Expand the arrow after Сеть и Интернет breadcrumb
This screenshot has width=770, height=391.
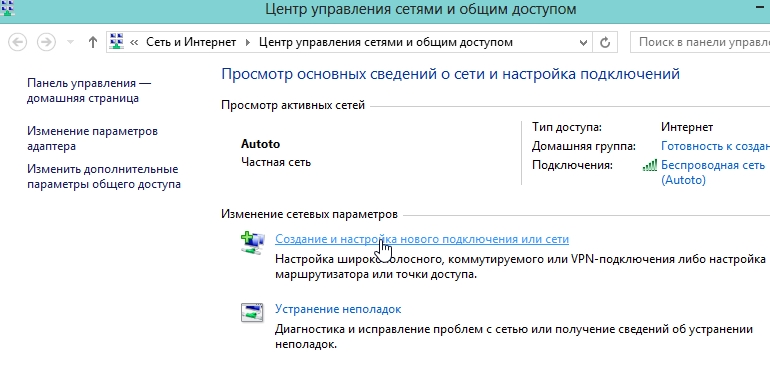pyautogui.click(x=248, y=43)
